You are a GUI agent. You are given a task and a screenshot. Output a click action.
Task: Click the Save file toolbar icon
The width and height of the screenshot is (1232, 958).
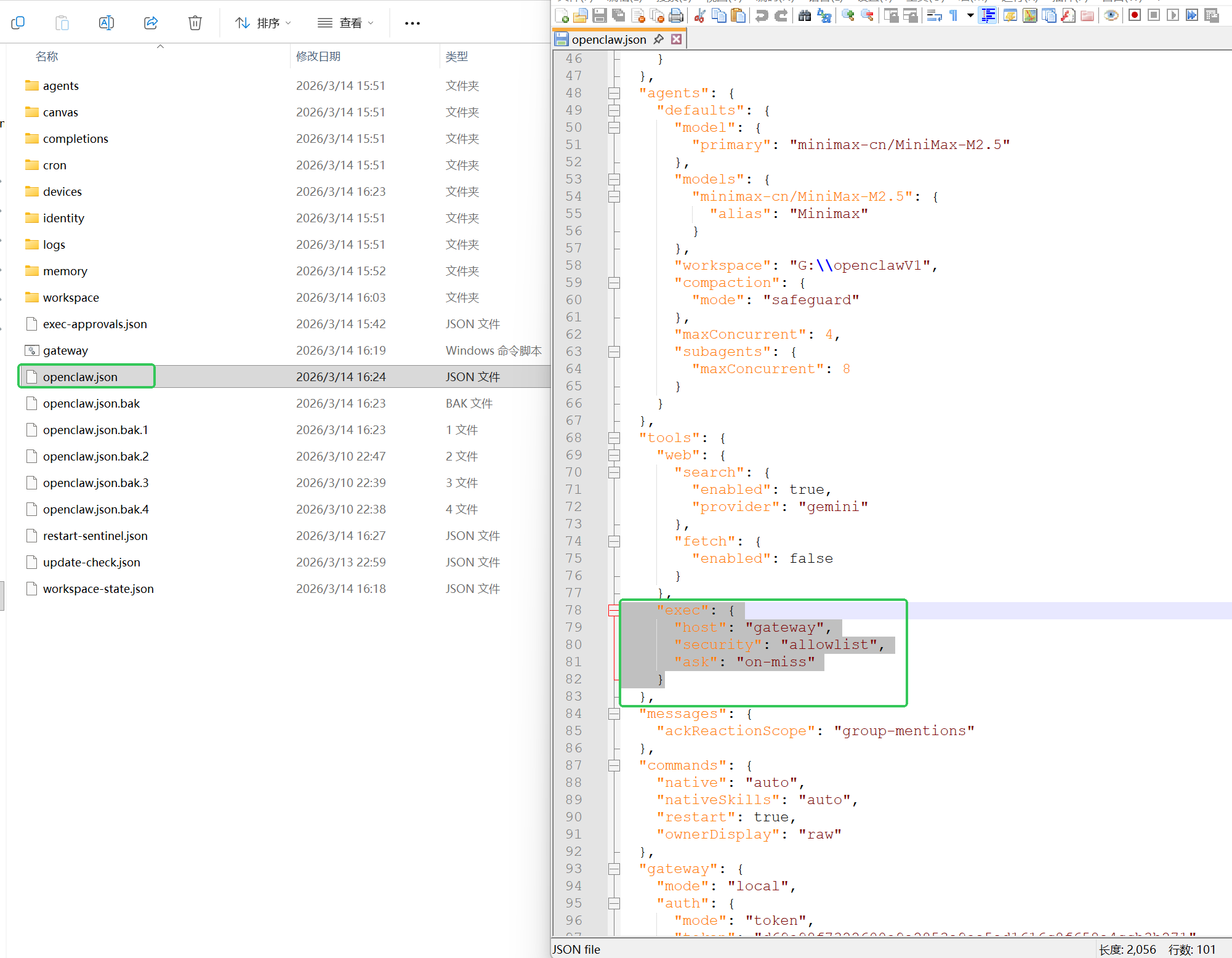click(x=599, y=15)
